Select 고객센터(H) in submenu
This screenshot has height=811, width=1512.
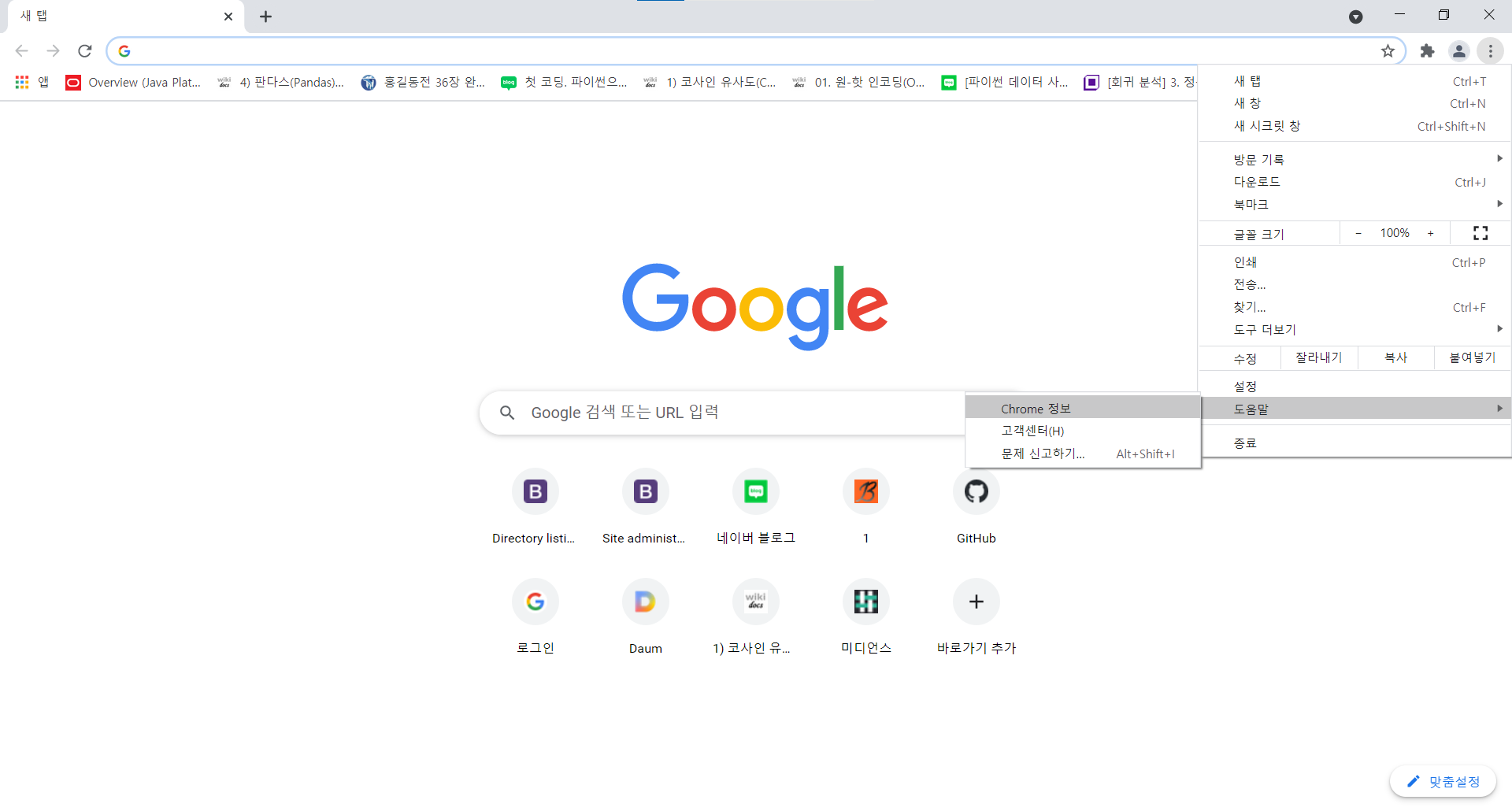[1083, 431]
